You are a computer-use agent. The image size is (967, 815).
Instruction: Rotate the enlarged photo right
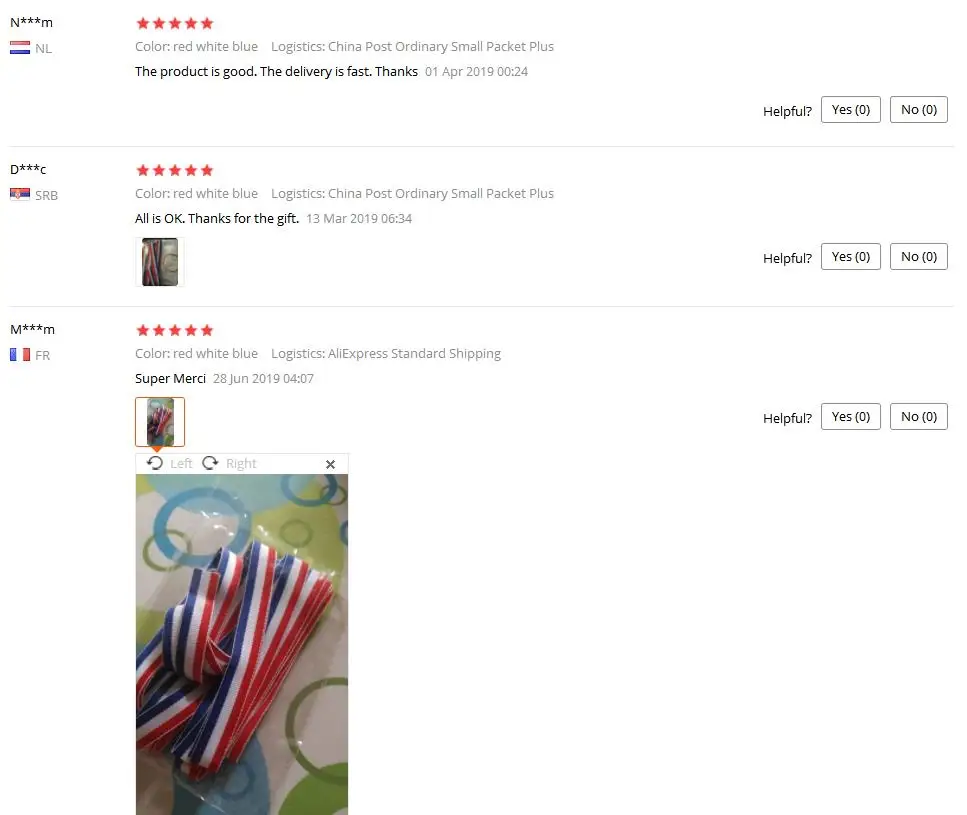[x=229, y=464]
